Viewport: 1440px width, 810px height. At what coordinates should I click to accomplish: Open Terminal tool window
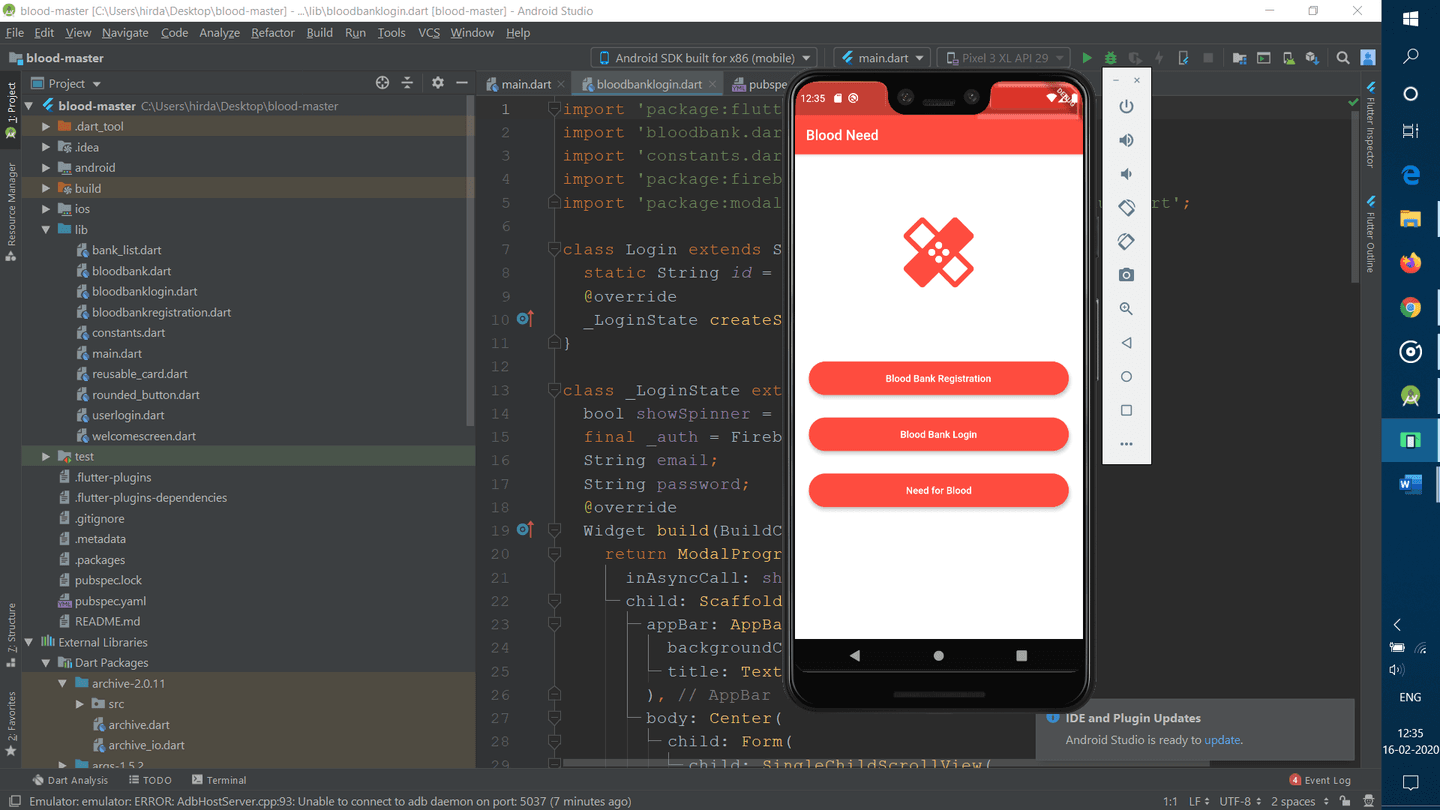tap(219, 780)
